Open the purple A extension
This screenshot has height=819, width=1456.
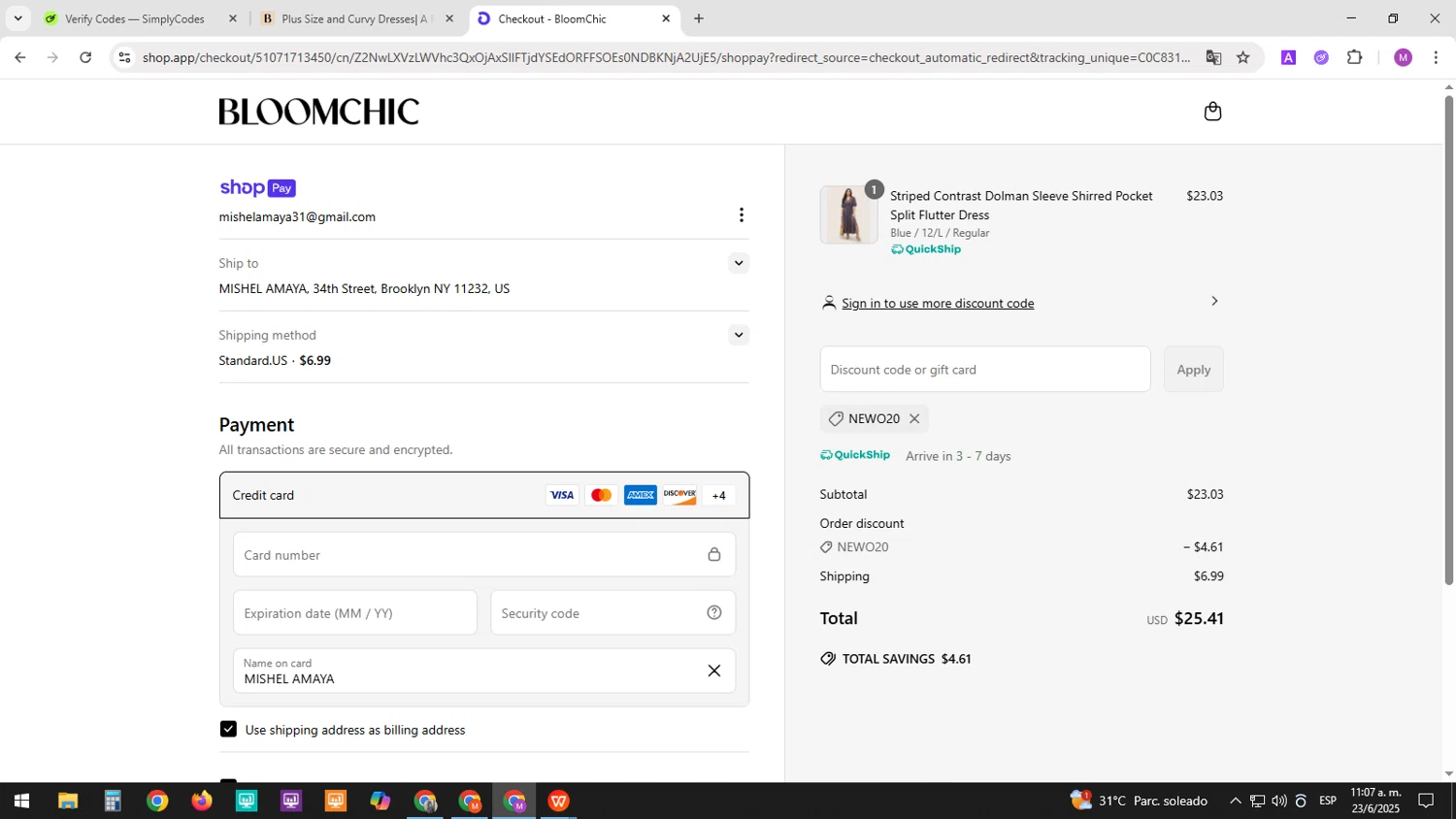point(1288,57)
